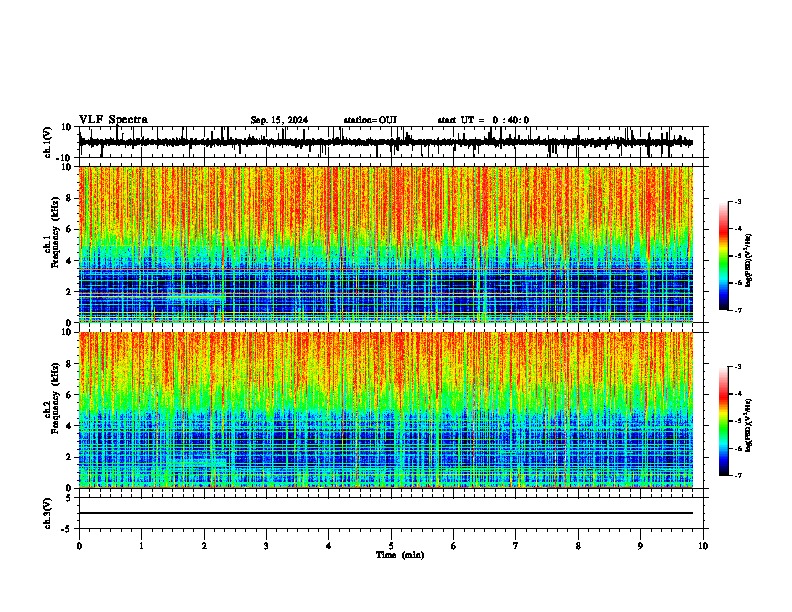The width and height of the screenshot is (792, 612).
Task: Click the "station=OUI" header label
Action: click(x=370, y=120)
